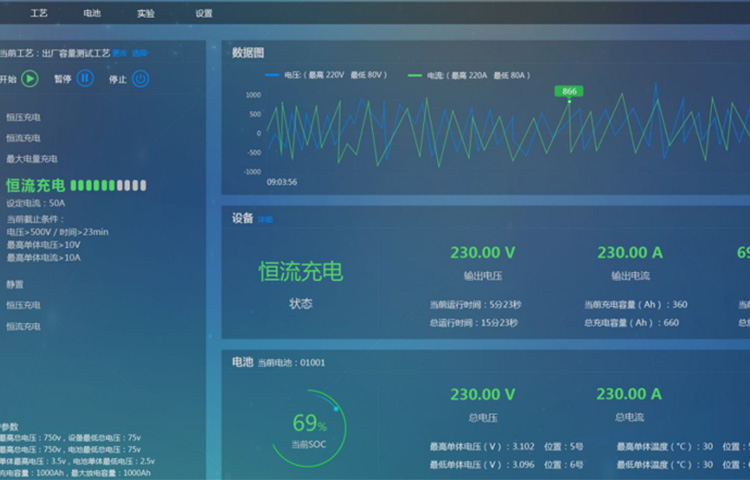This screenshot has width=750, height=480.
Task: Click the 230.00 V output voltage reading
Action: tap(482, 253)
